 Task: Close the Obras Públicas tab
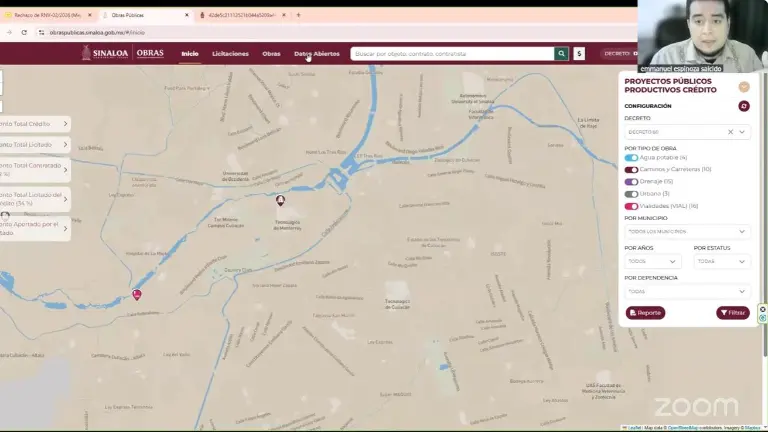tap(187, 15)
